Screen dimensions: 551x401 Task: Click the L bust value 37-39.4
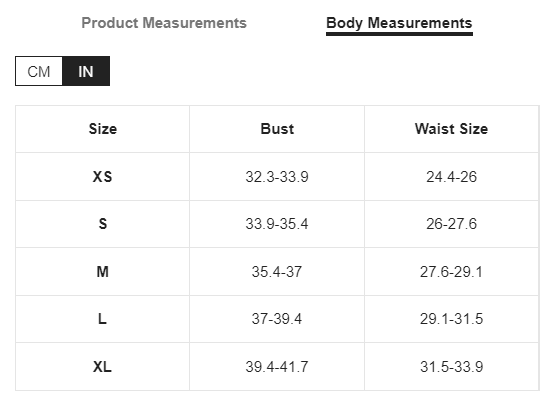277,319
